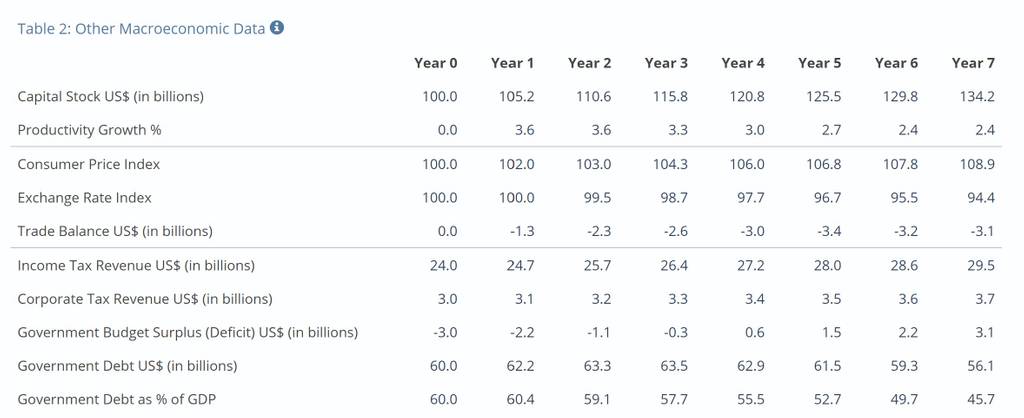Click the info icon beside Table 2 title

pos(277,27)
